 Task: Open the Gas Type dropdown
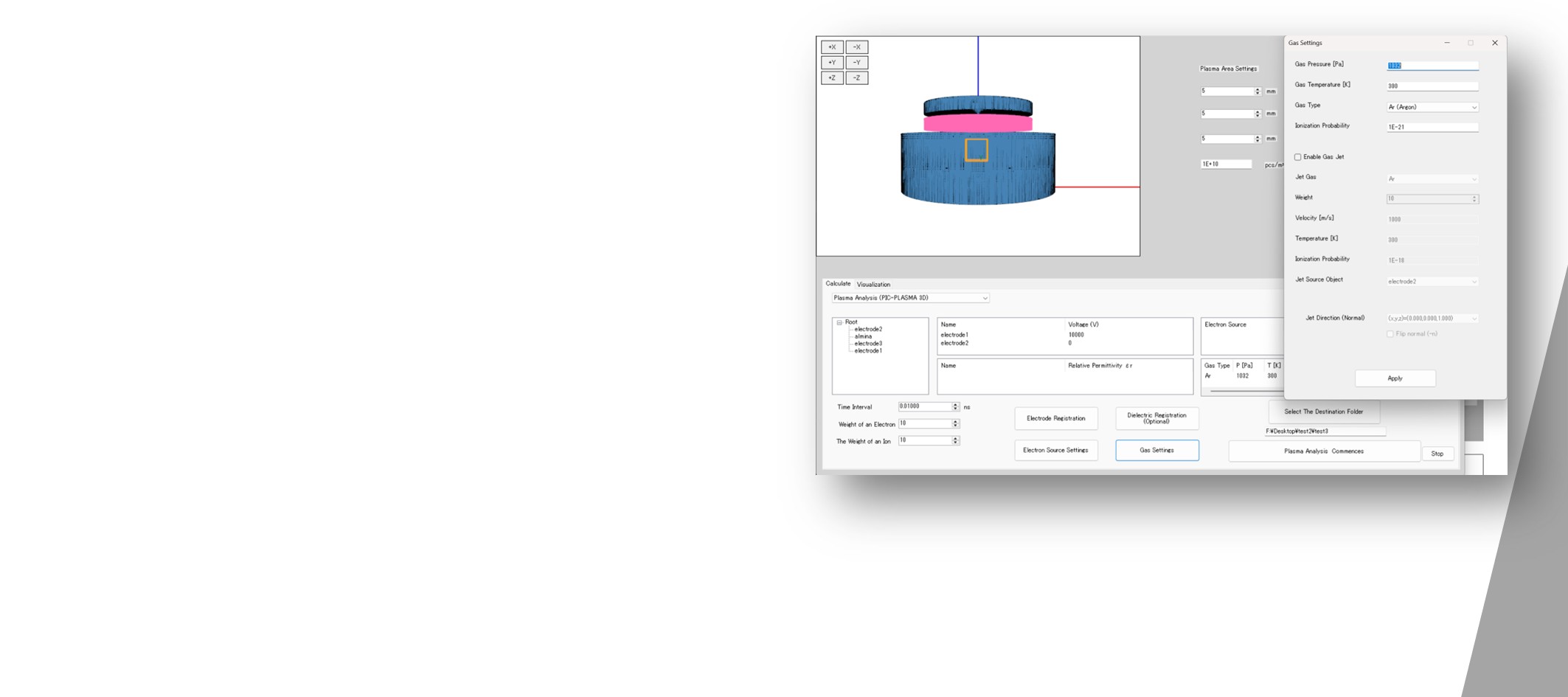pos(1432,108)
